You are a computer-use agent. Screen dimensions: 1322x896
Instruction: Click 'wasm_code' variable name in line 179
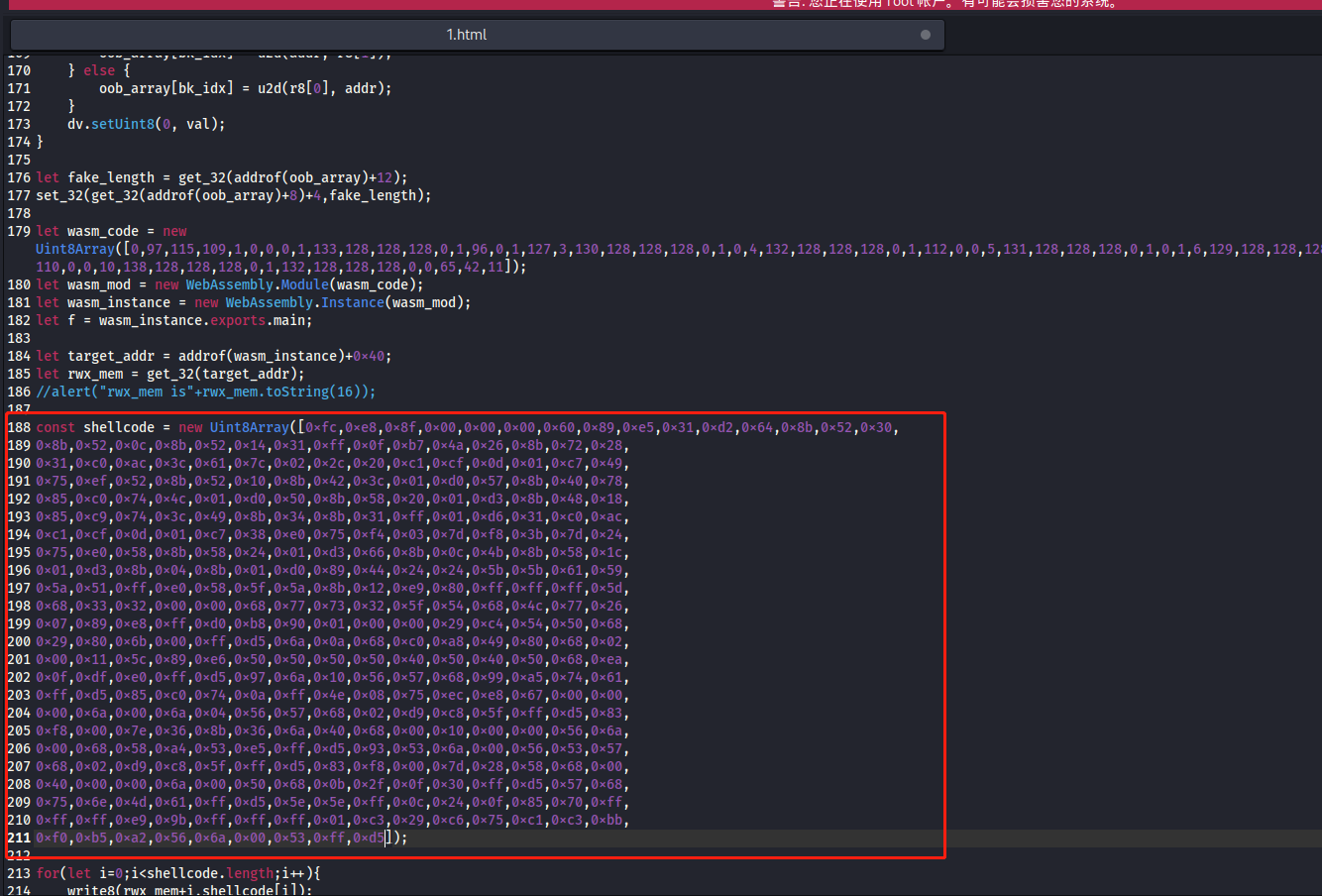coord(103,231)
